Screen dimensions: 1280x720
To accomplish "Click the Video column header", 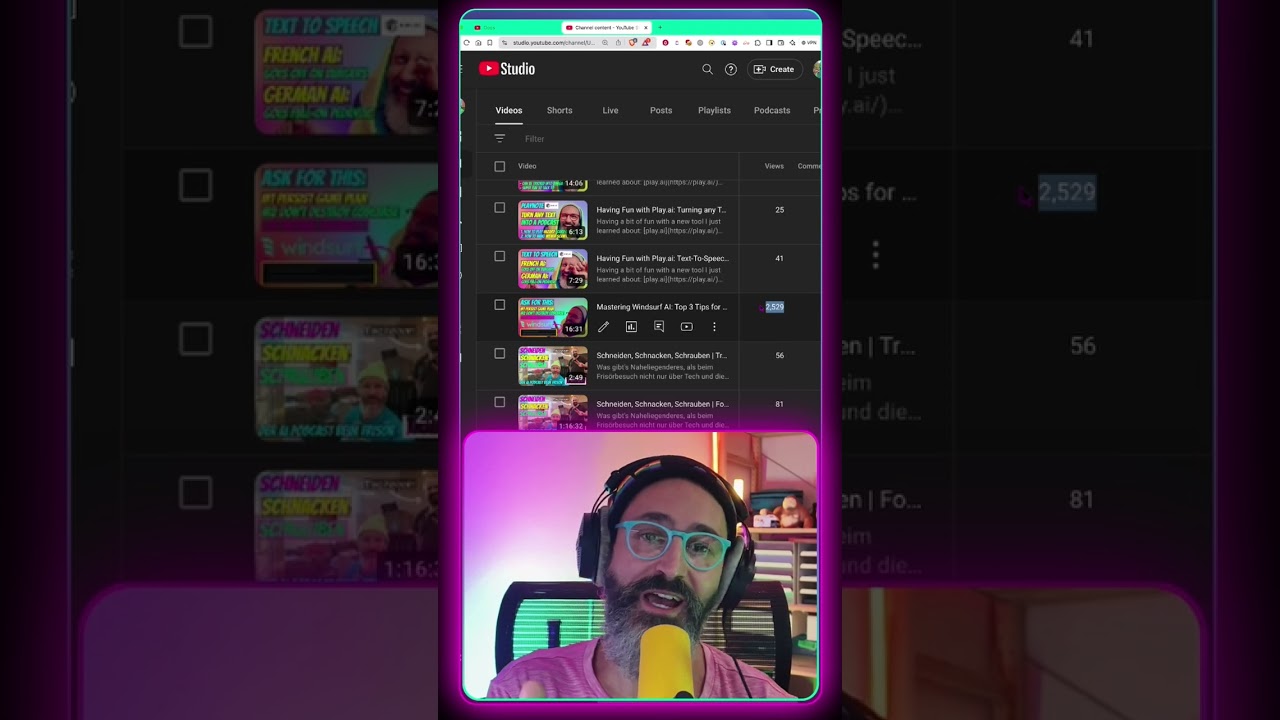I will pos(527,166).
